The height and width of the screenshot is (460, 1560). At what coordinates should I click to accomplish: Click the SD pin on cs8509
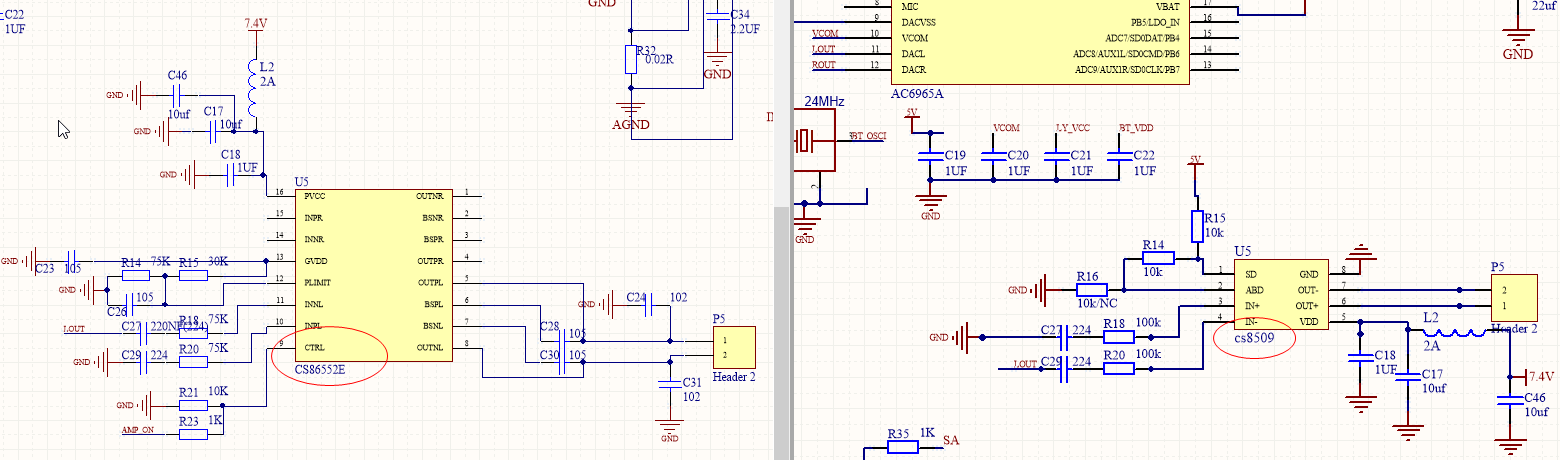(x=1250, y=273)
